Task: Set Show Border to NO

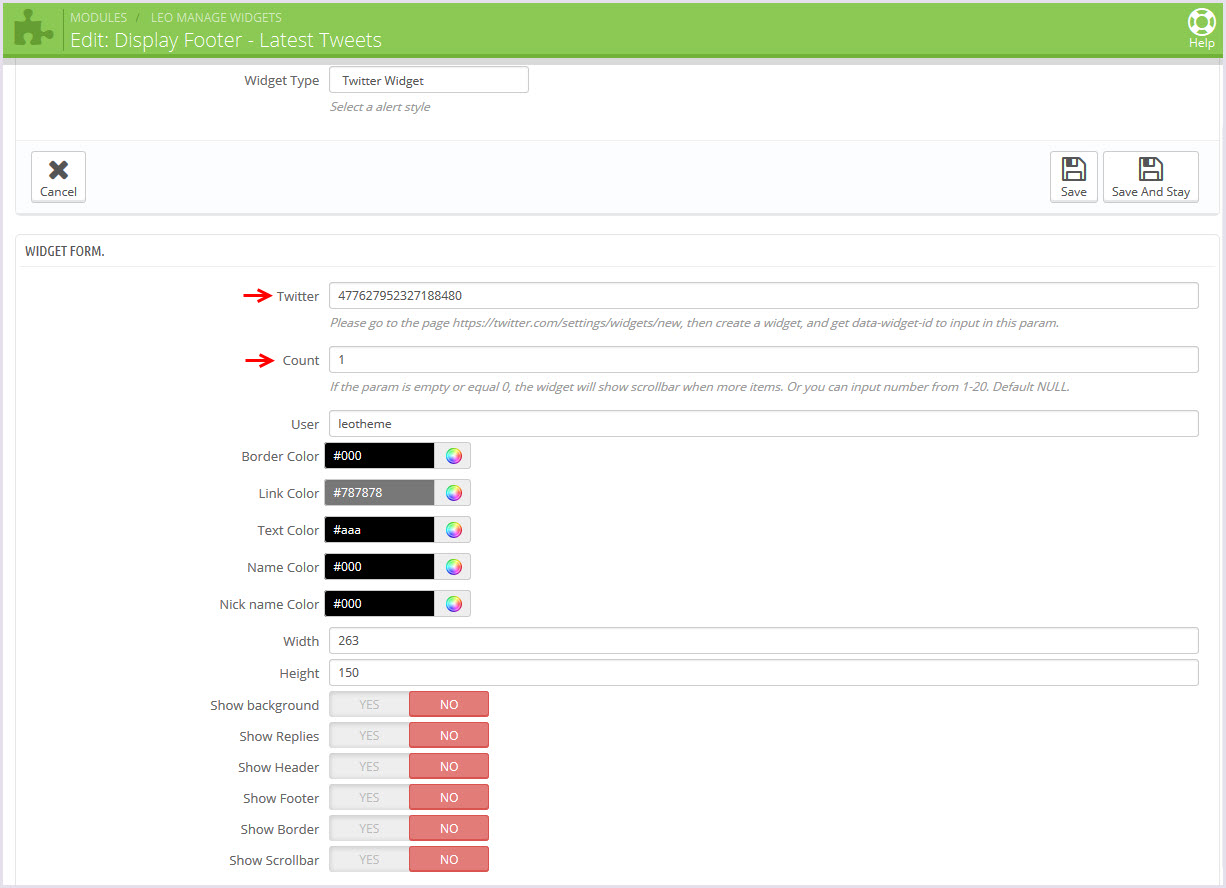Action: [x=449, y=829]
